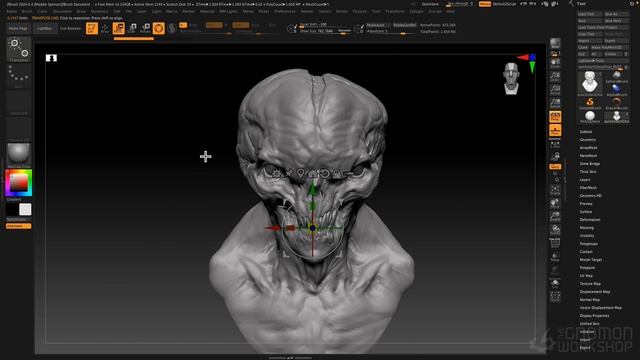Toggle Move mode button

119,28
